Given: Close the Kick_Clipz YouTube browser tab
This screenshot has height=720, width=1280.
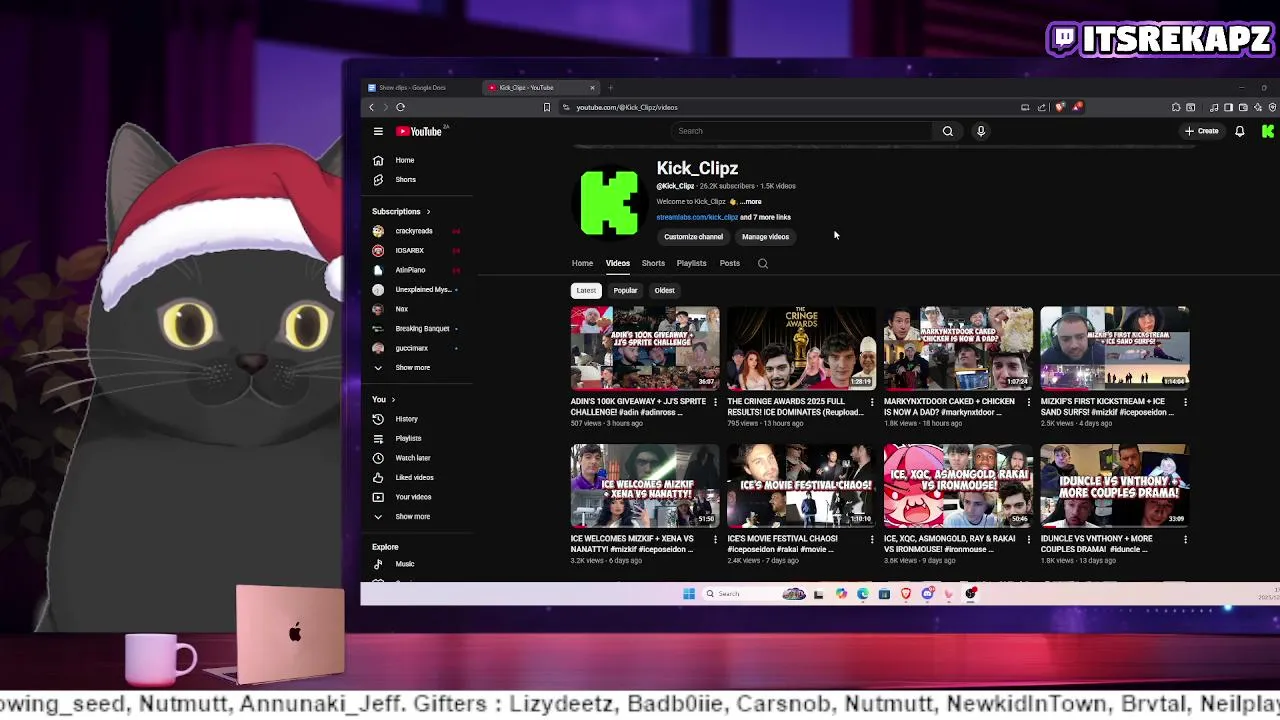Looking at the screenshot, I should point(592,88).
